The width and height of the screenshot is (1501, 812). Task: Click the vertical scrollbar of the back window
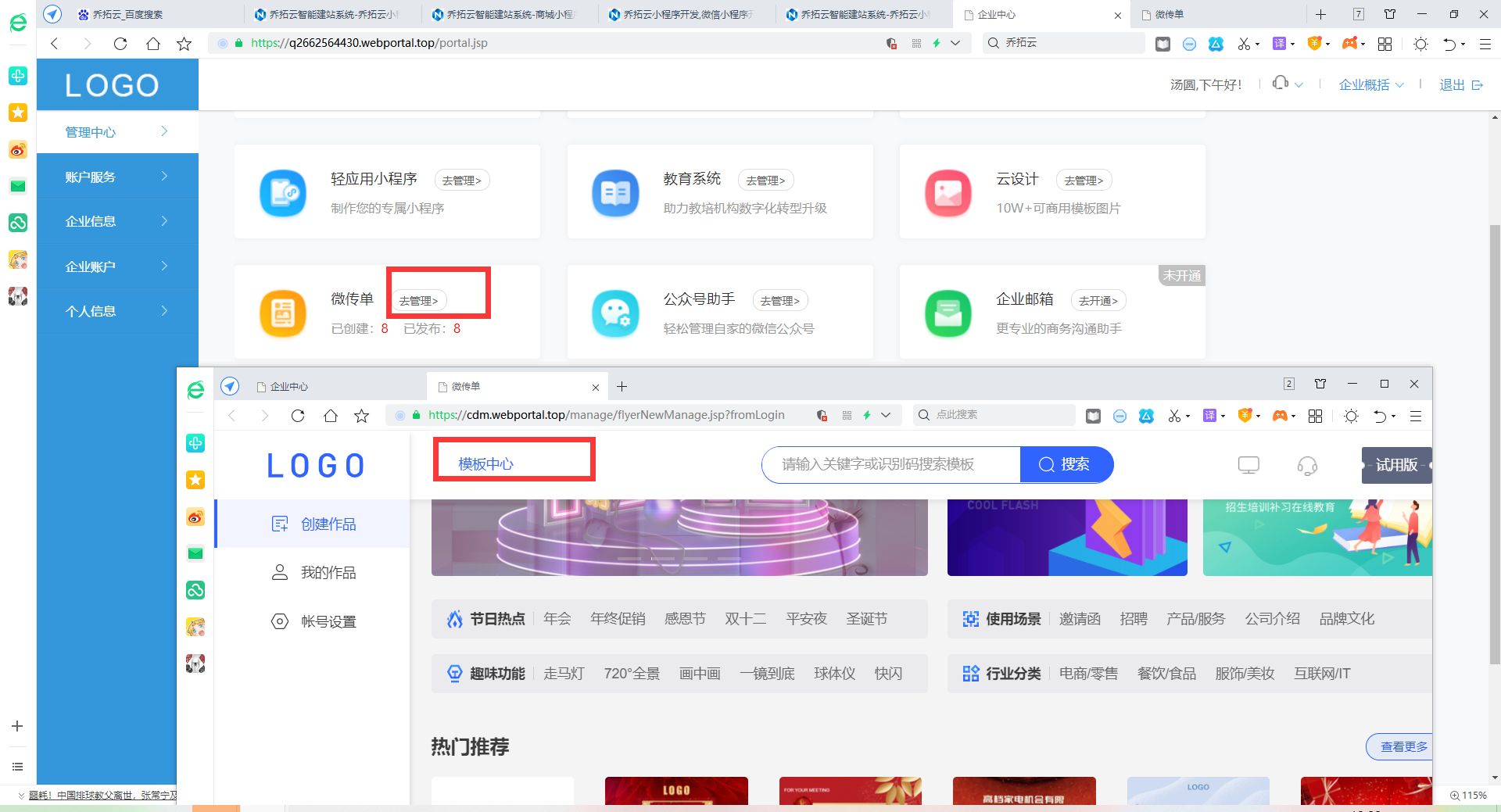[1495, 445]
